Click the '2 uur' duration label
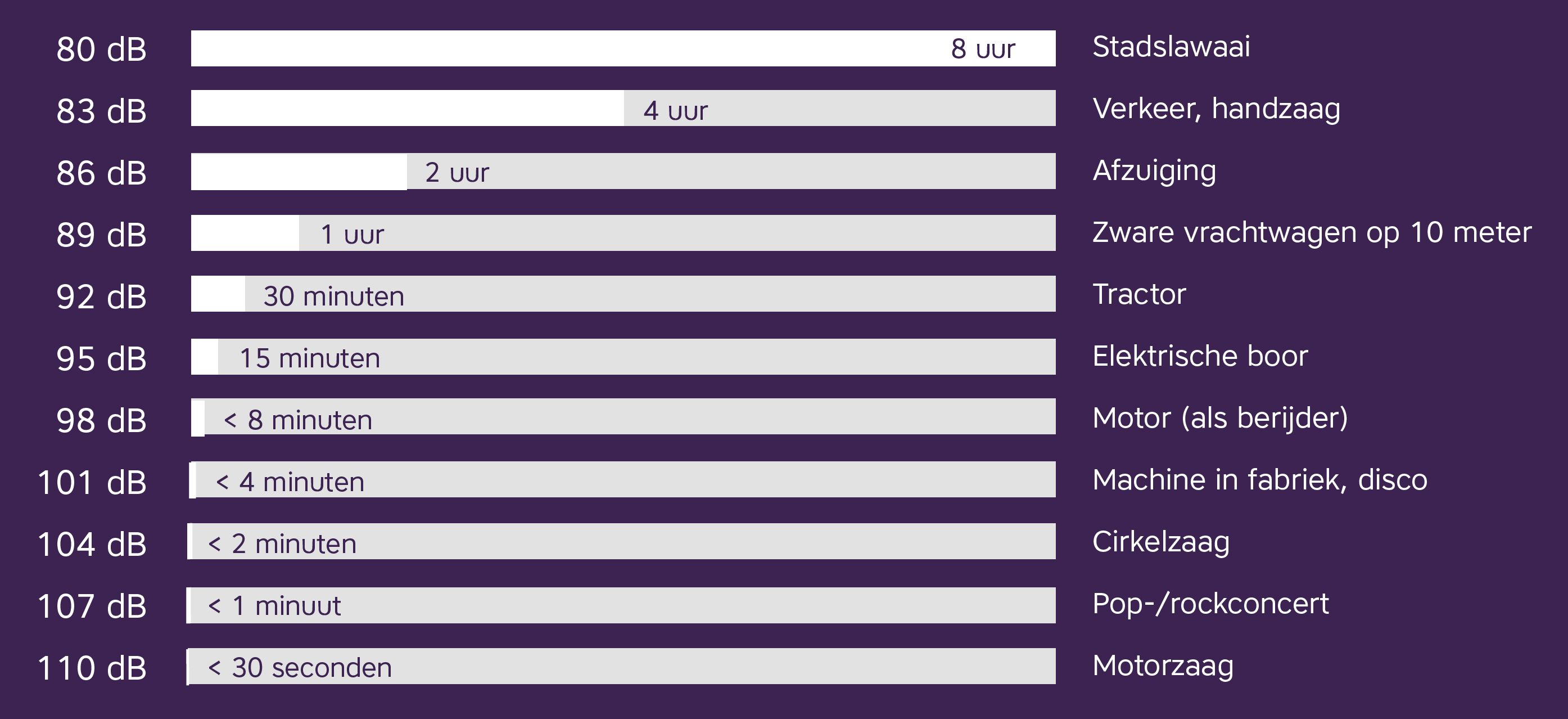1568x719 pixels. (x=457, y=173)
